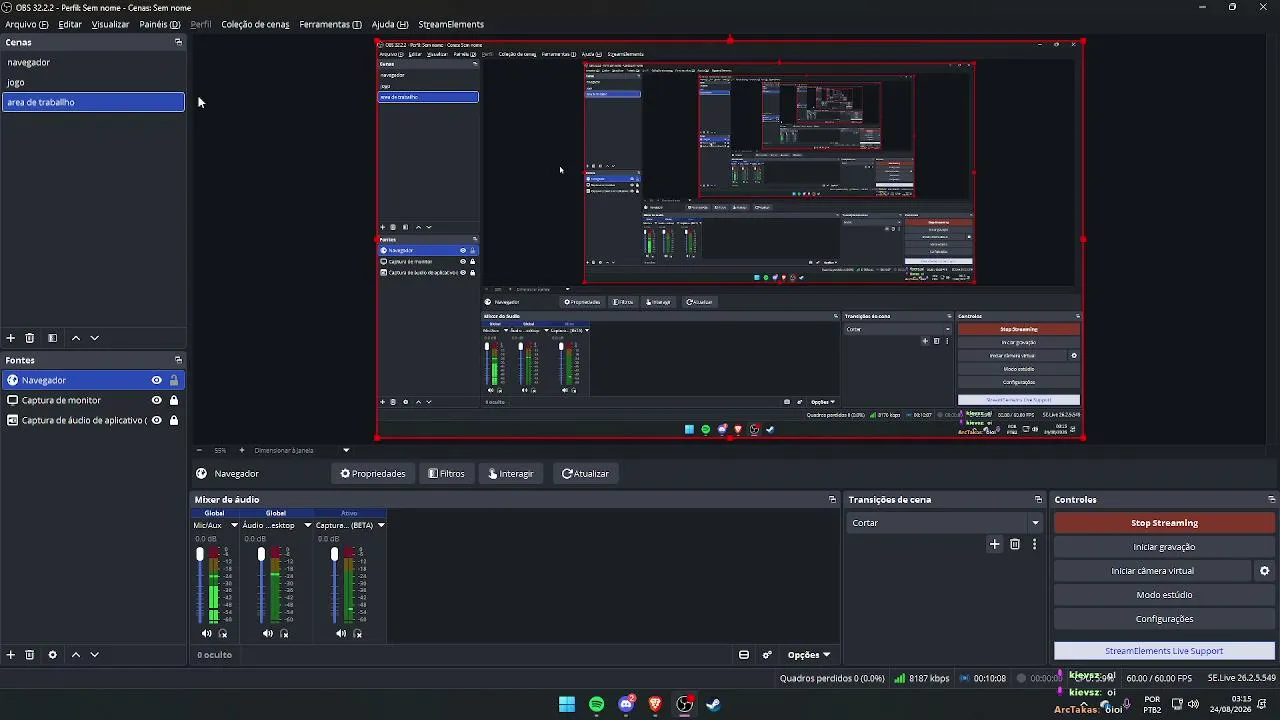The image size is (1280, 720).
Task: Adjust the Mic/Aux volume slider handle
Action: click(200, 554)
